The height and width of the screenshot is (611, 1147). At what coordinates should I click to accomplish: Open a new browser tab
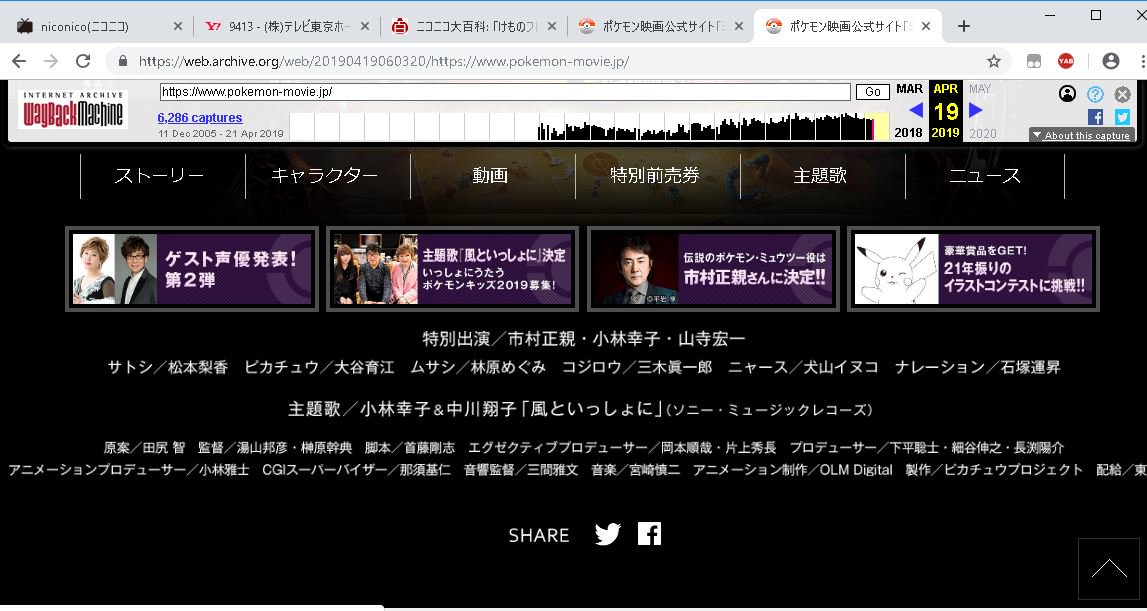[963, 26]
